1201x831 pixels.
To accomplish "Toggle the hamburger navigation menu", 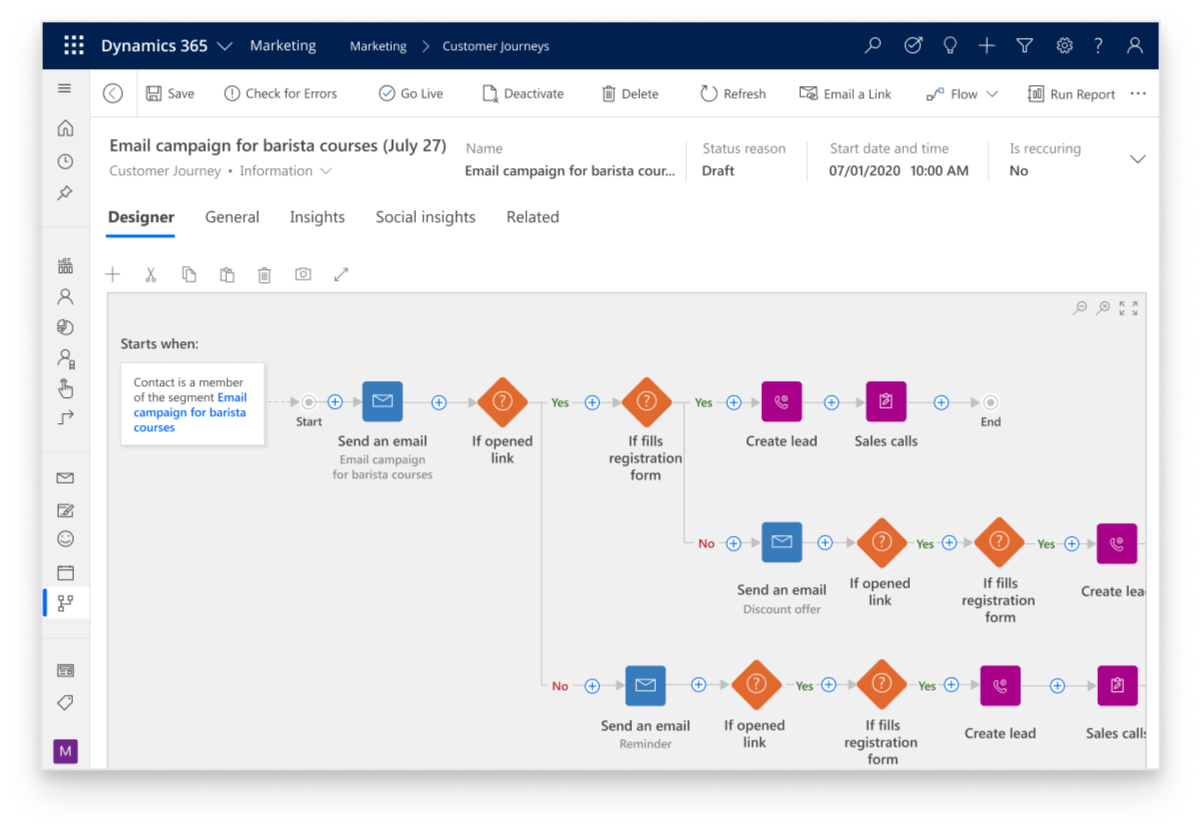I will coord(65,89).
